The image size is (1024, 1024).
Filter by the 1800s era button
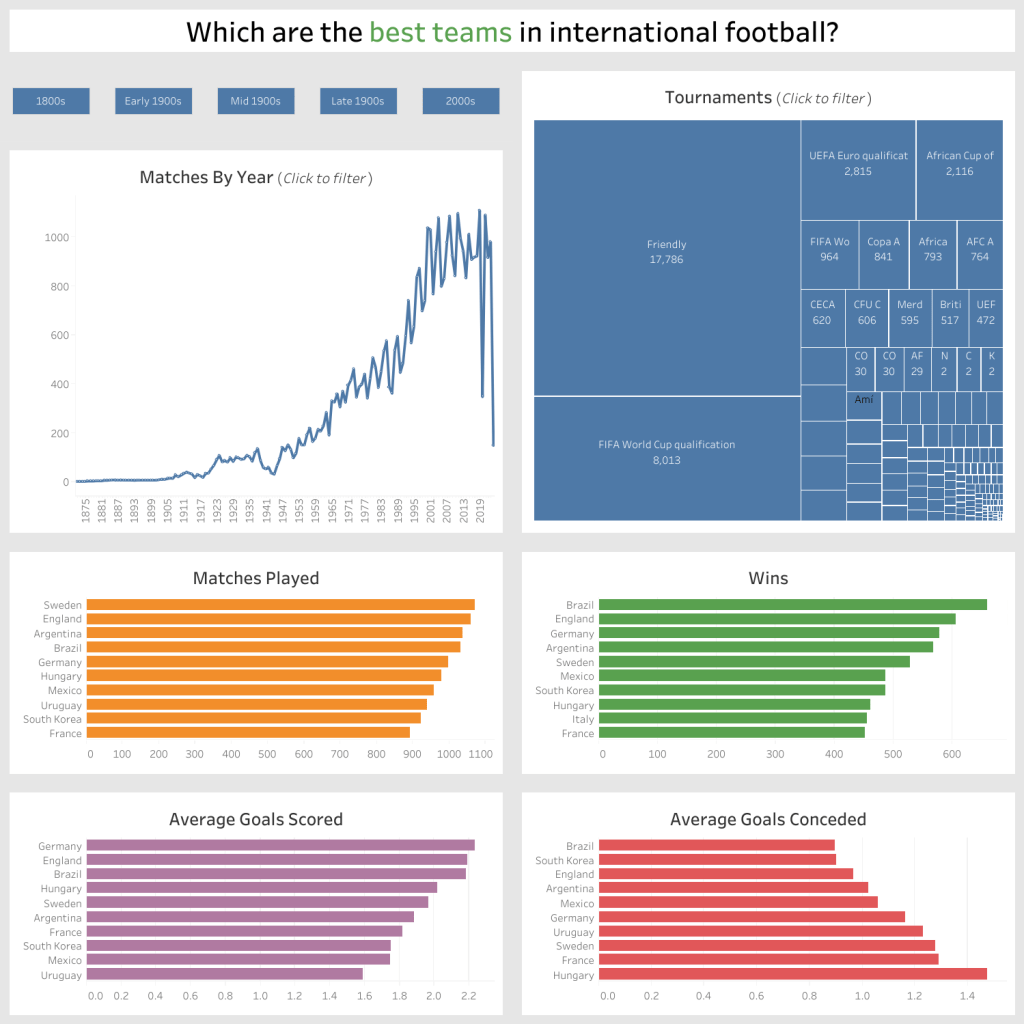[51, 101]
